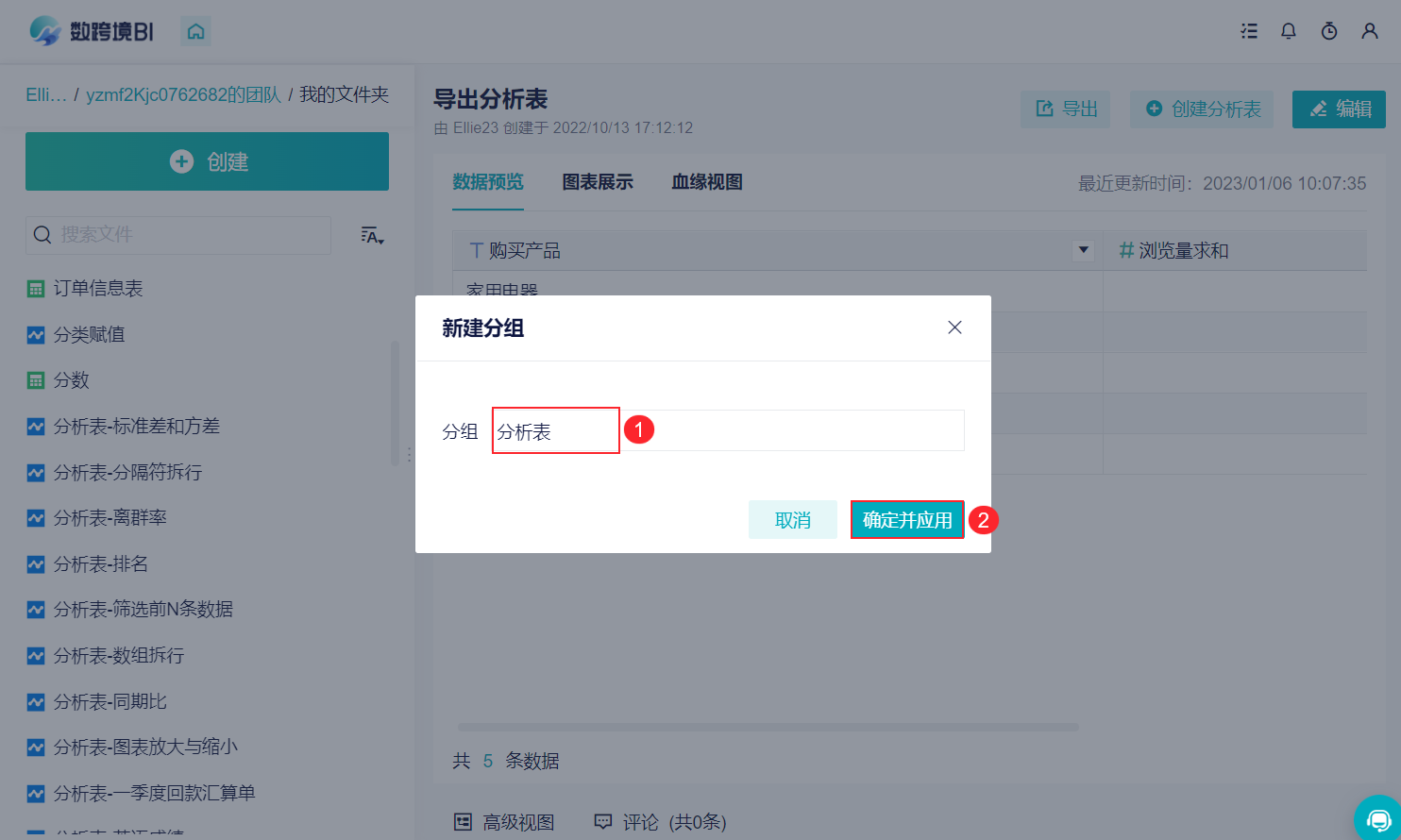Open 分析表-一季度回款汇算单 in file list
This screenshot has height=840, width=1401.
[154, 794]
